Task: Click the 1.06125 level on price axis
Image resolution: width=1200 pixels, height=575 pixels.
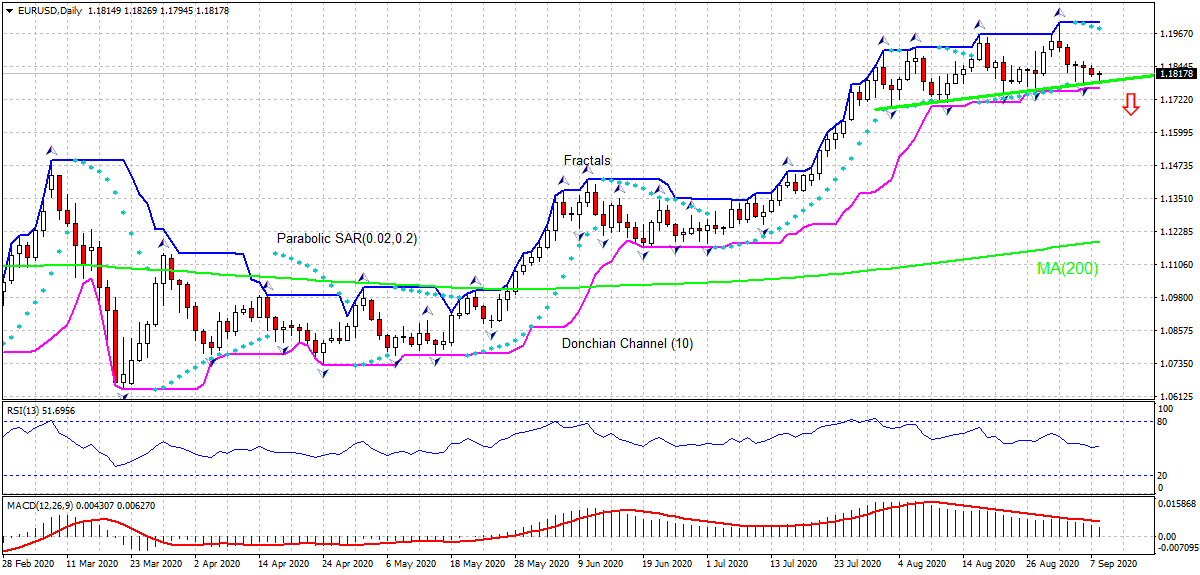Action: click(x=1176, y=396)
